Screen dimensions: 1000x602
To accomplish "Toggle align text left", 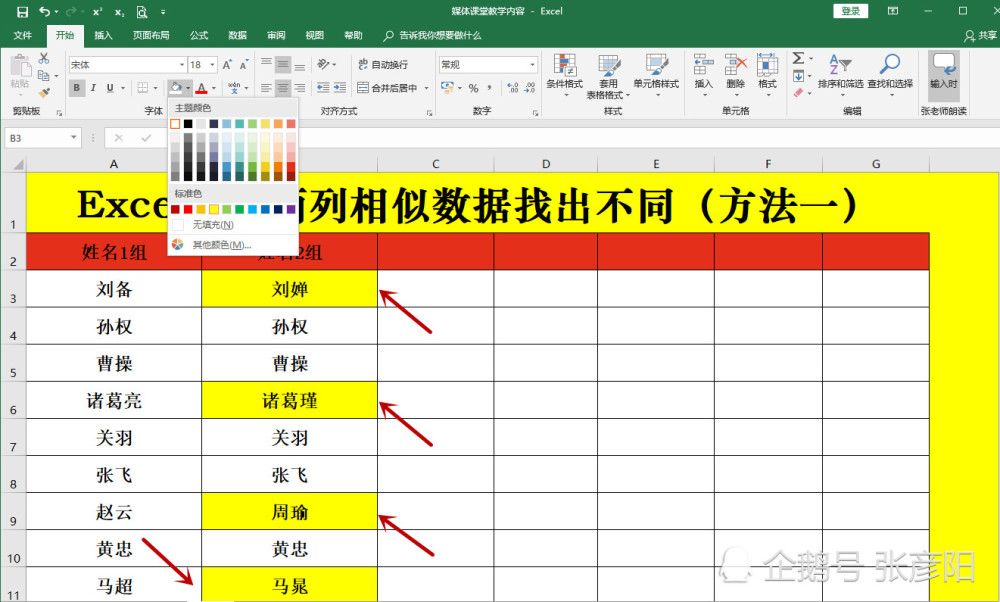I will pyautogui.click(x=266, y=87).
